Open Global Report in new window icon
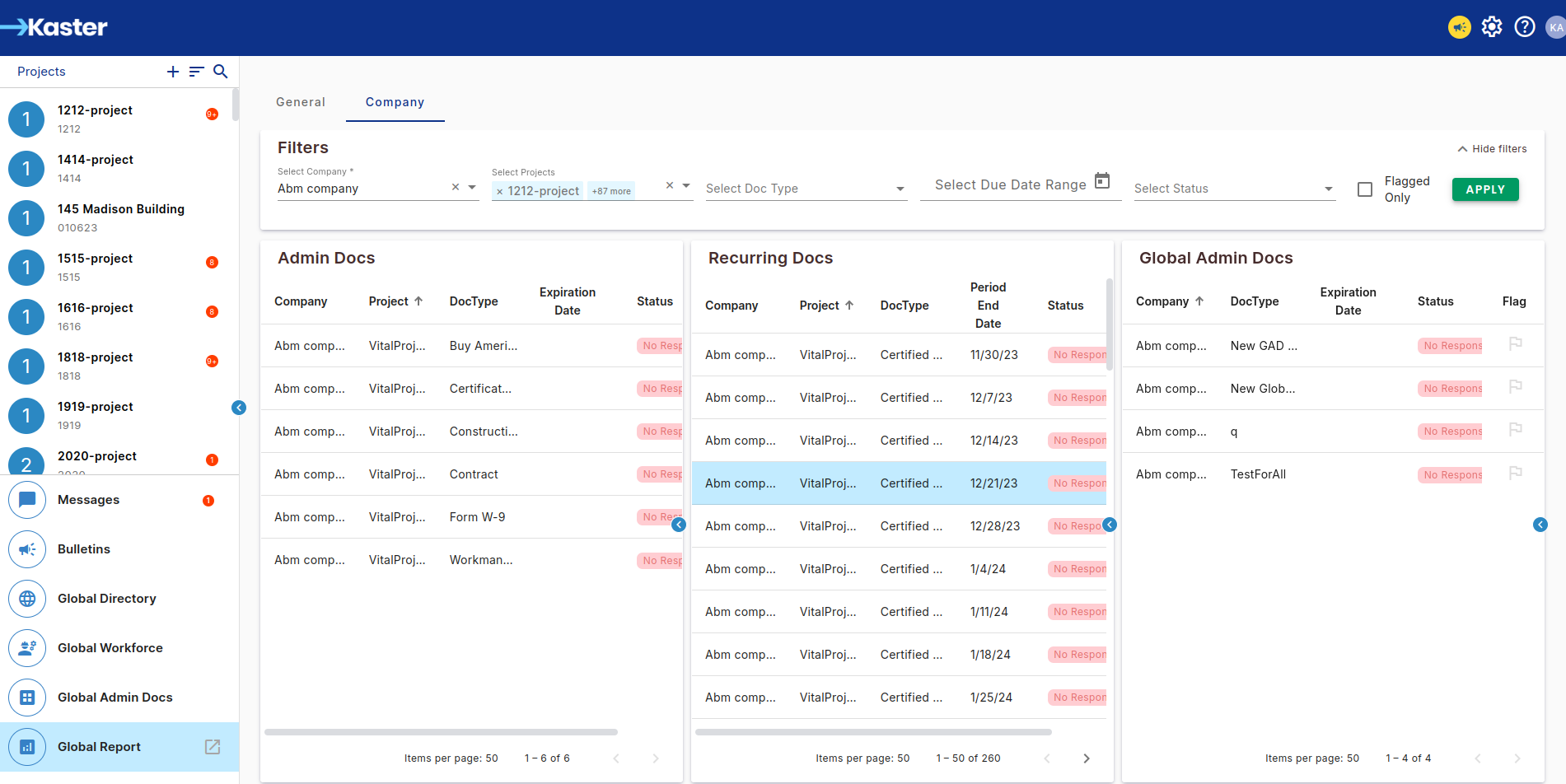 [213, 747]
